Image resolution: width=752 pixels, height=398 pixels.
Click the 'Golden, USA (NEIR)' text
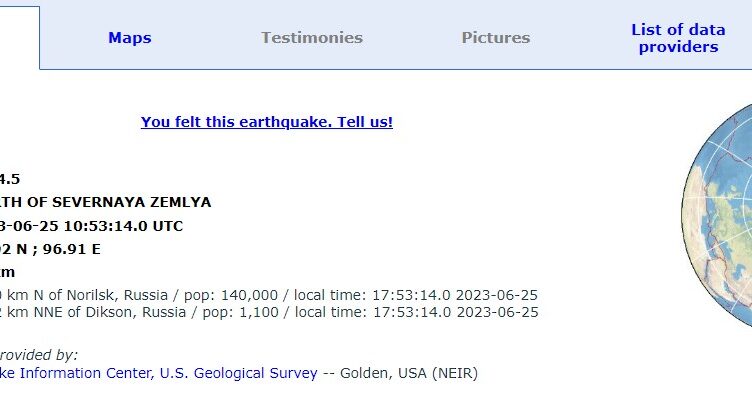409,373
